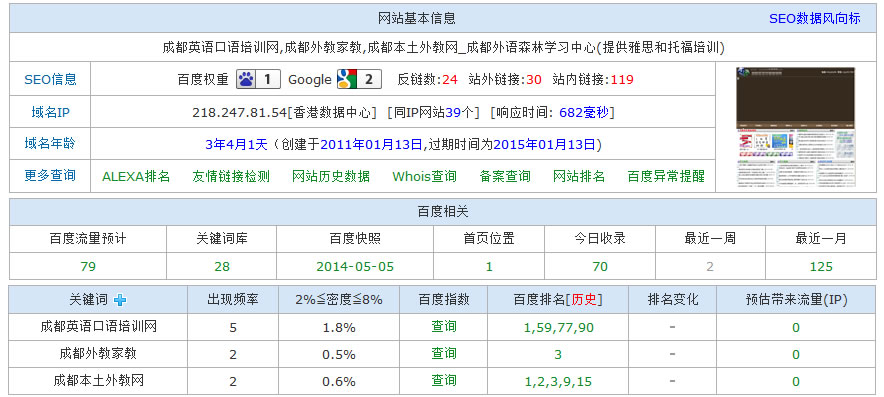Open the website screenshot thumbnail
The height and width of the screenshot is (397, 884).
(795, 127)
